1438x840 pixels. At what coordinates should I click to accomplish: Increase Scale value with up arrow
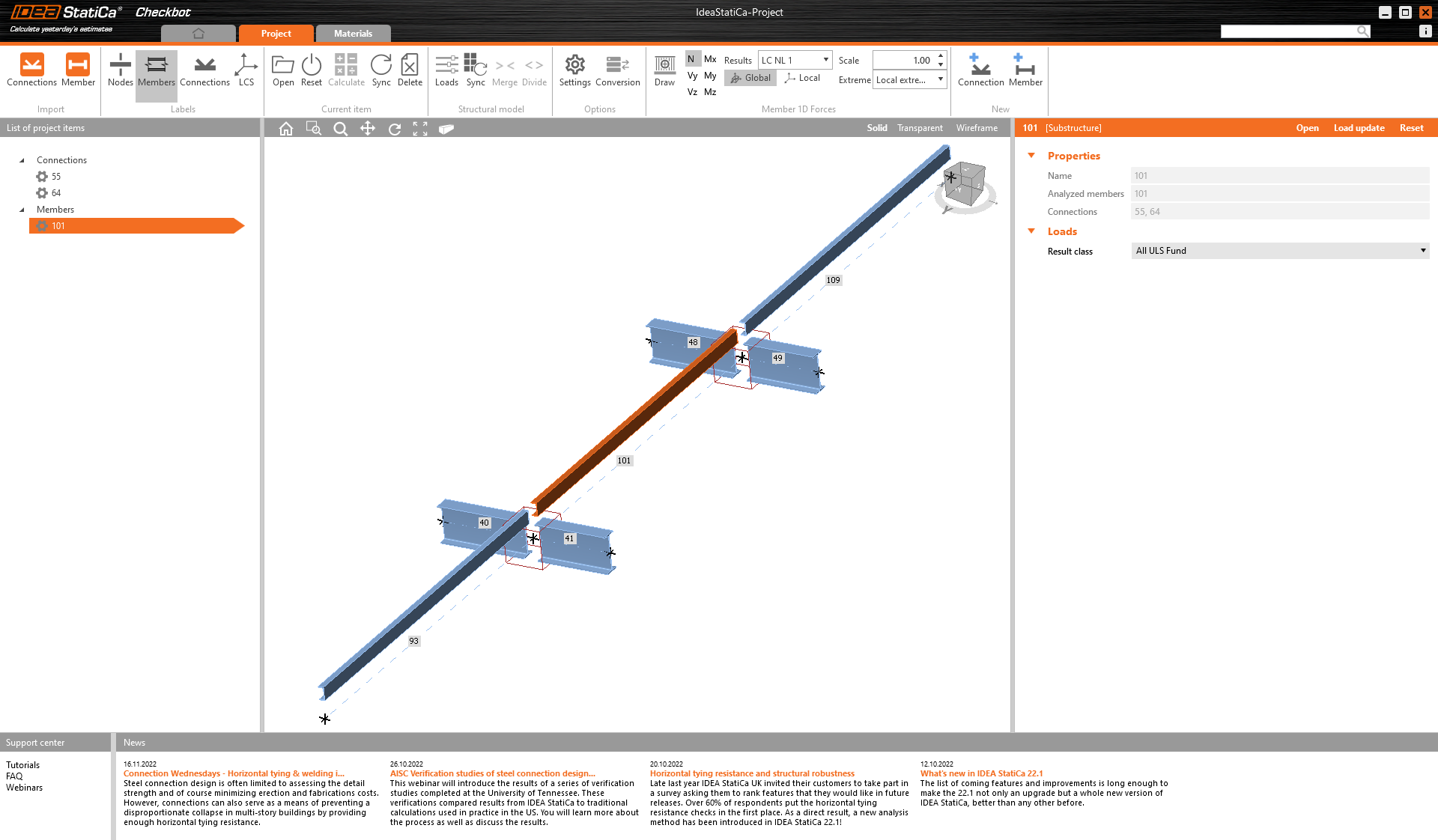pos(941,56)
